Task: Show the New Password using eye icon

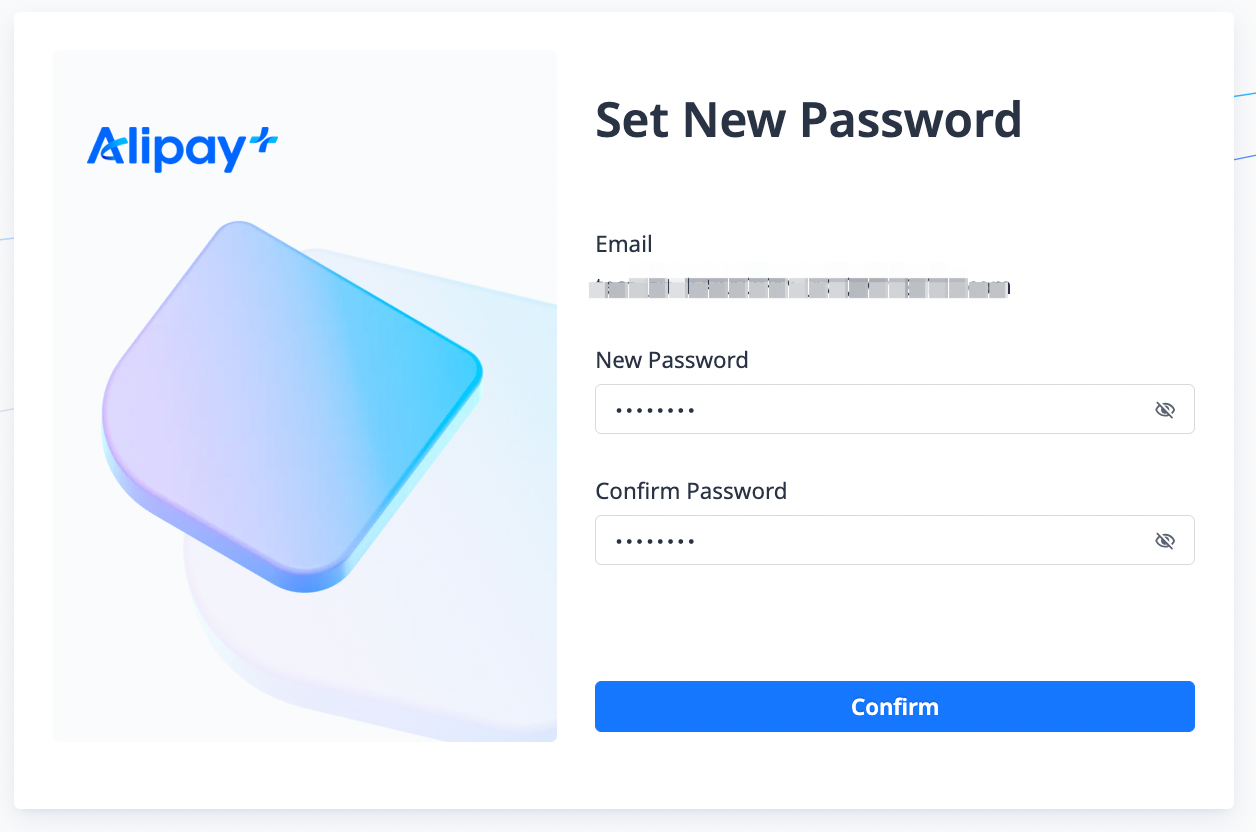Action: [1164, 410]
